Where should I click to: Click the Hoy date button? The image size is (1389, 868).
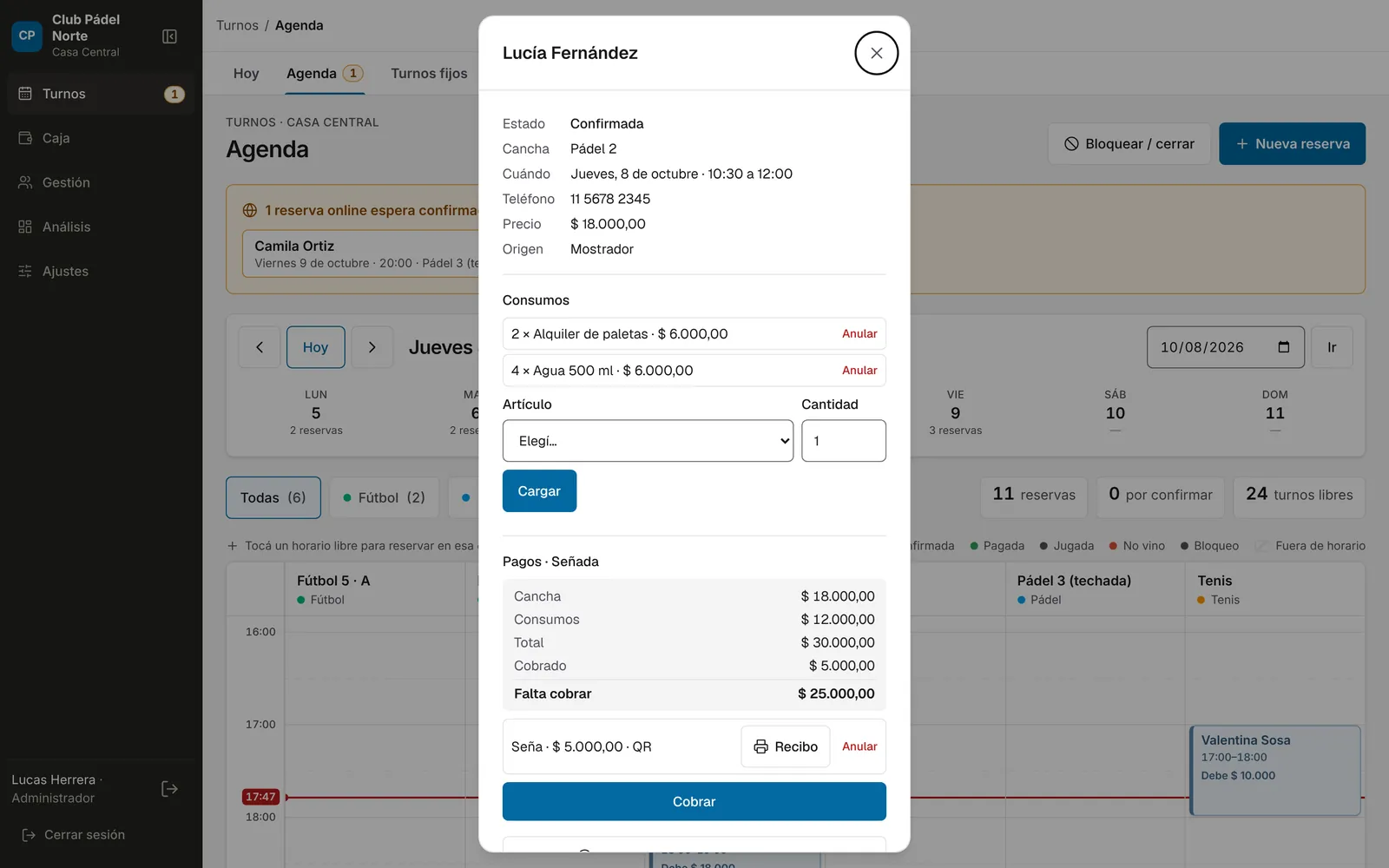[316, 347]
